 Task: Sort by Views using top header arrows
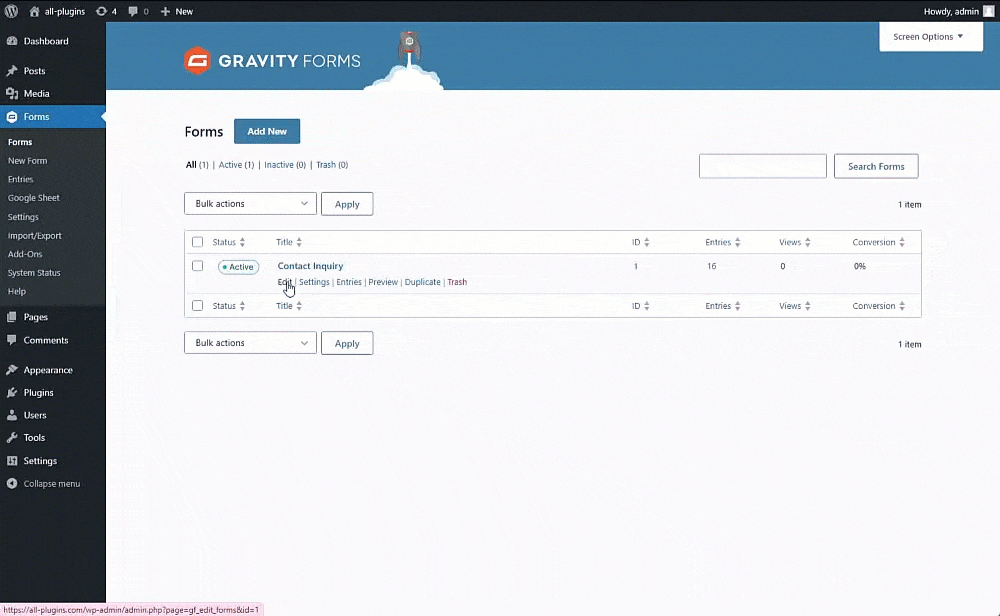click(x=807, y=242)
